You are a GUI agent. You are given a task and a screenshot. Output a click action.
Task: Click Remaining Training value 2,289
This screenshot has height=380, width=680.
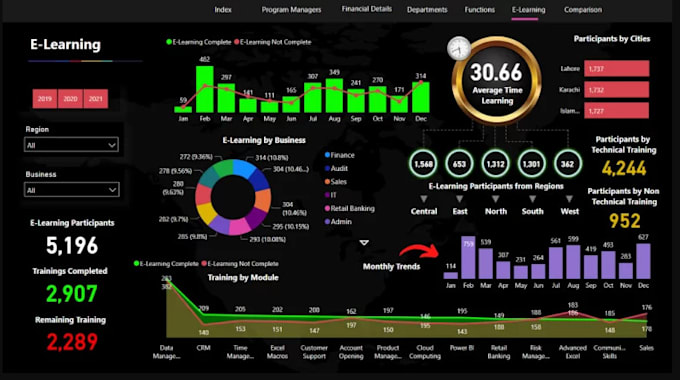coord(72,342)
